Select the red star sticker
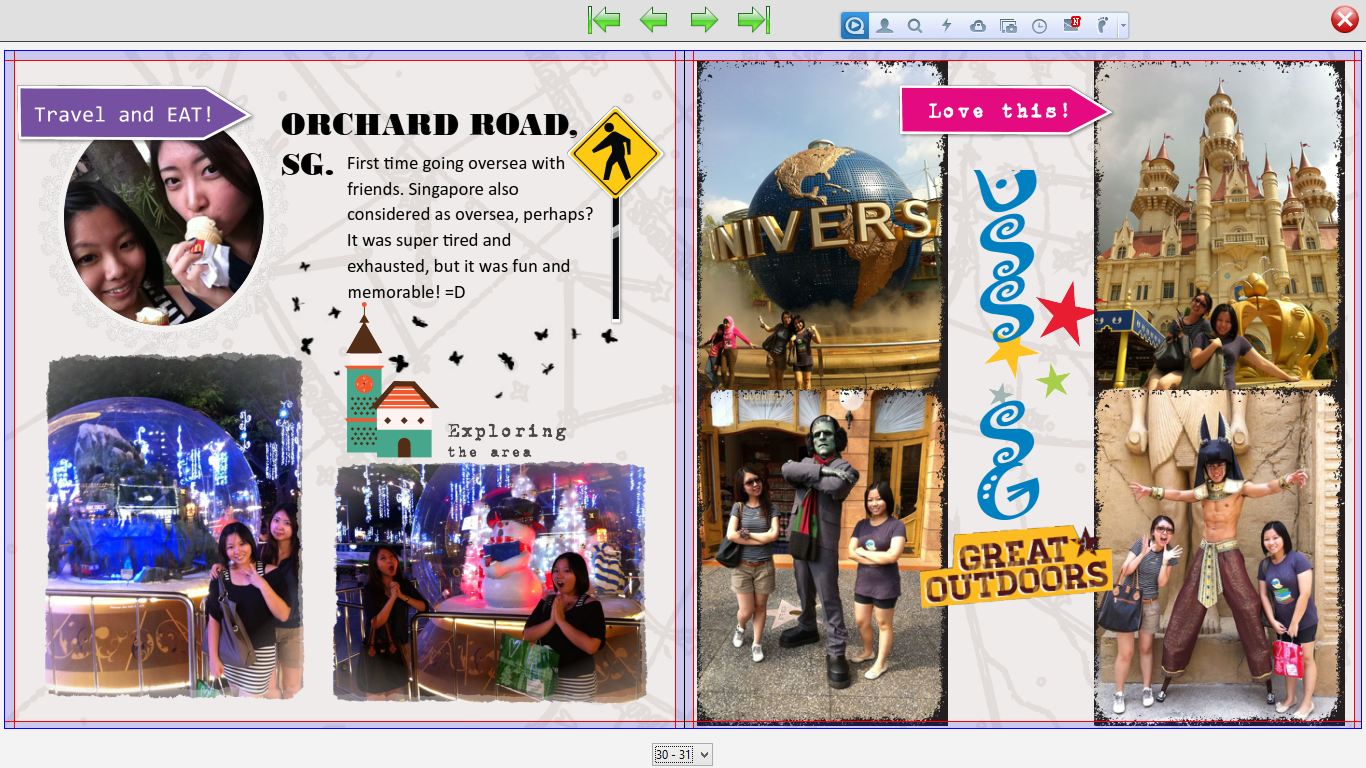Screen dimensions: 1366x768 coord(1066,314)
